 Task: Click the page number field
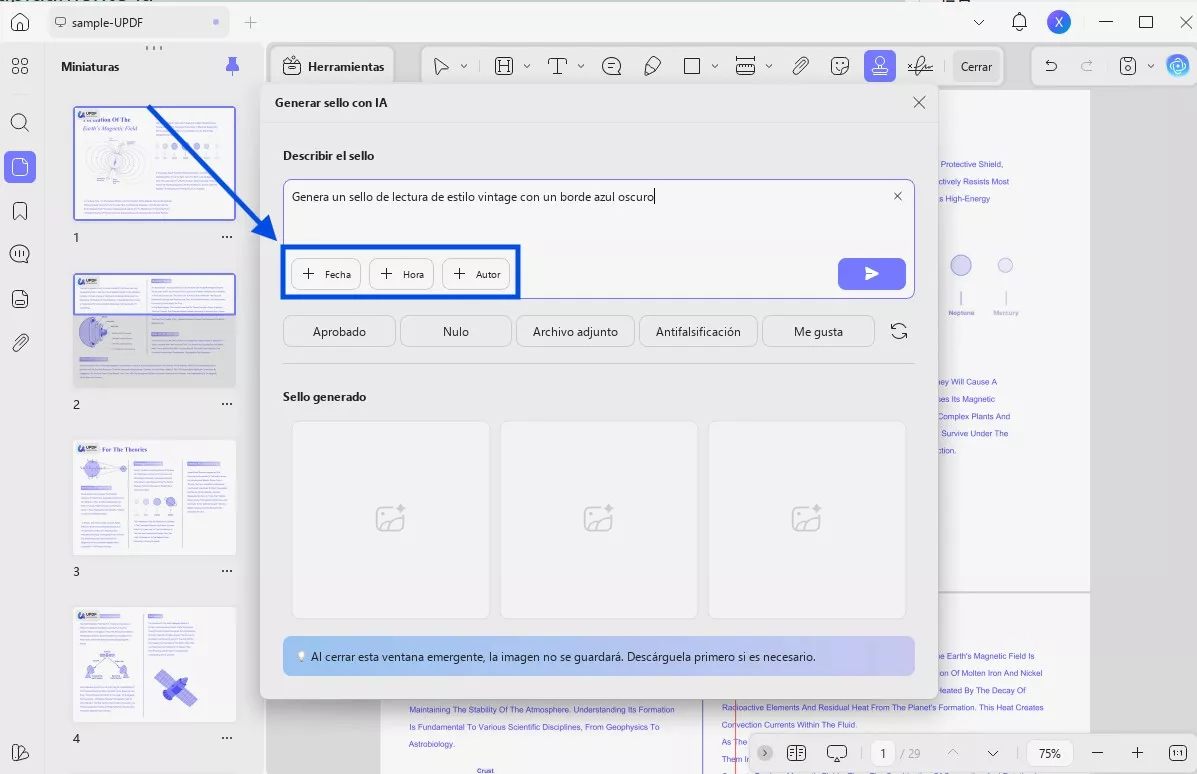tap(883, 753)
